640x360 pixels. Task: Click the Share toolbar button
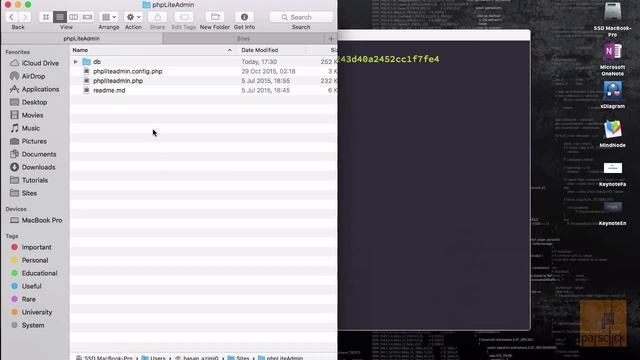[x=158, y=17]
